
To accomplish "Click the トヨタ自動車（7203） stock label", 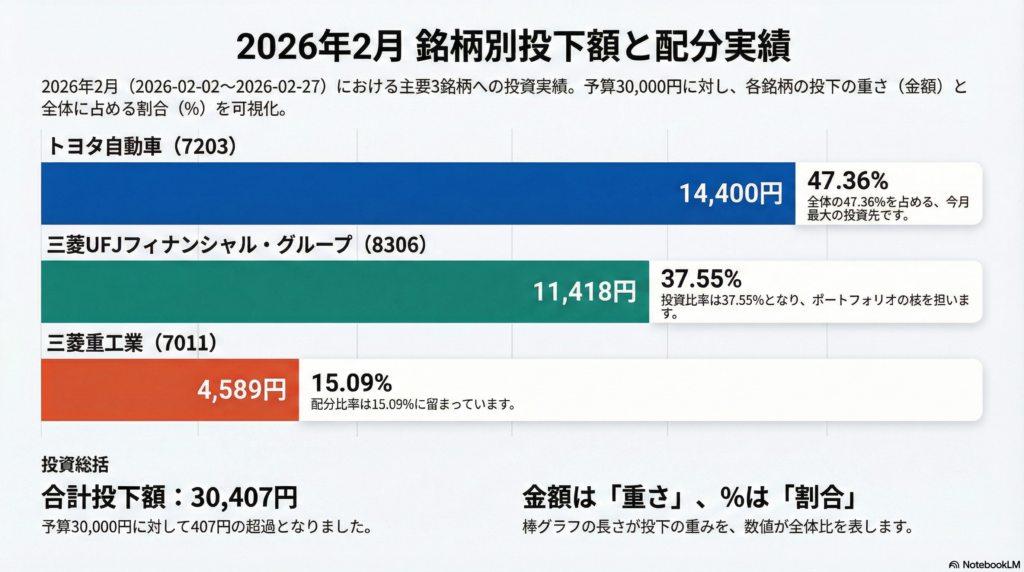I will click(142, 147).
